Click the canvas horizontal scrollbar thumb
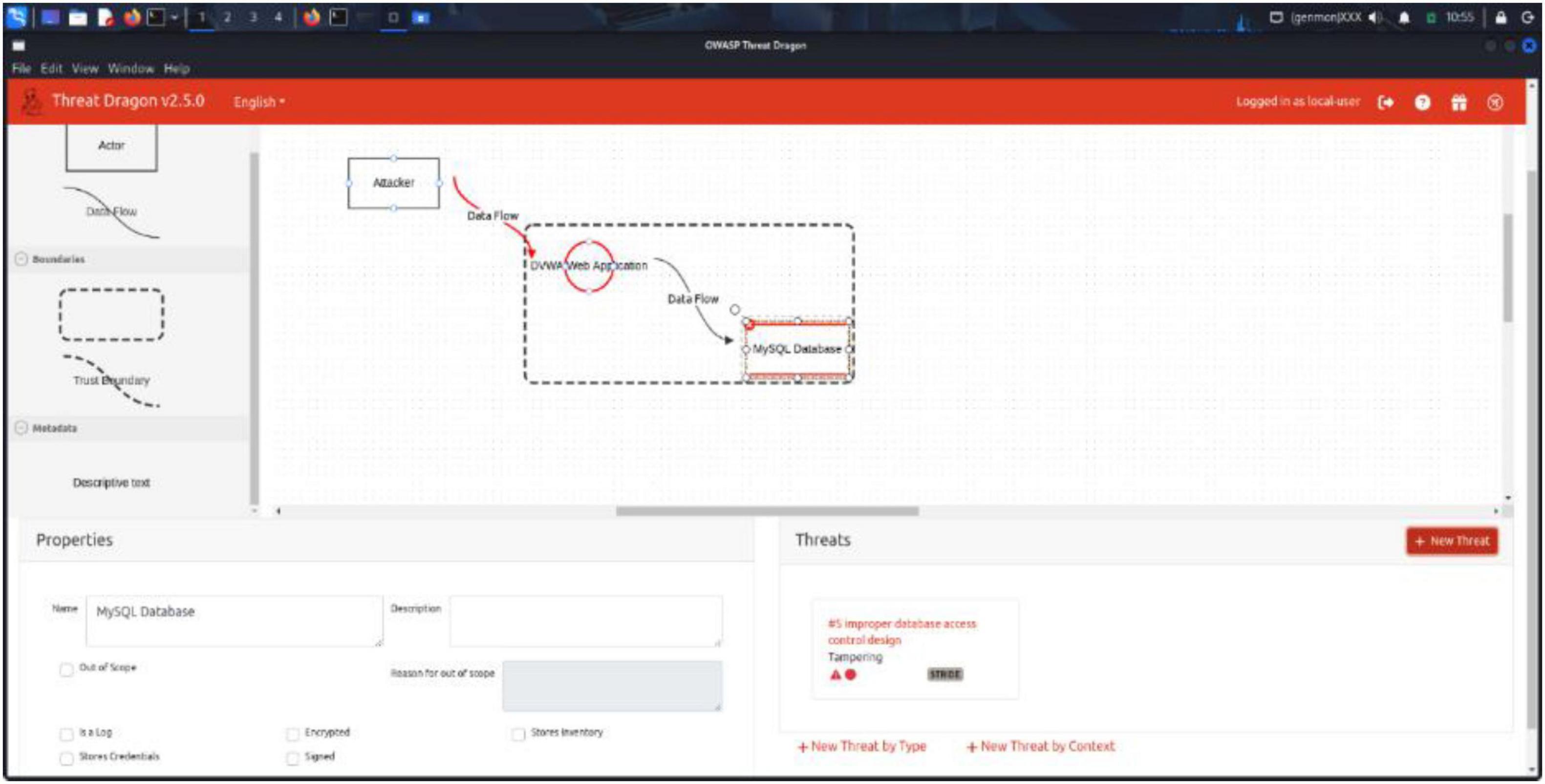This screenshot has height=784, width=1545. (x=767, y=511)
